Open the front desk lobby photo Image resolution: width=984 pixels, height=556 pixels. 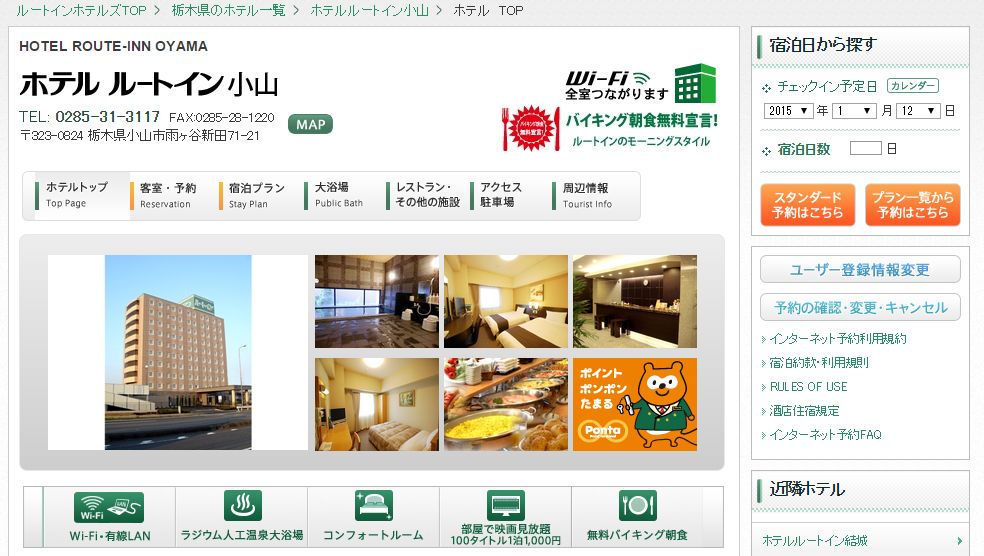click(x=634, y=301)
